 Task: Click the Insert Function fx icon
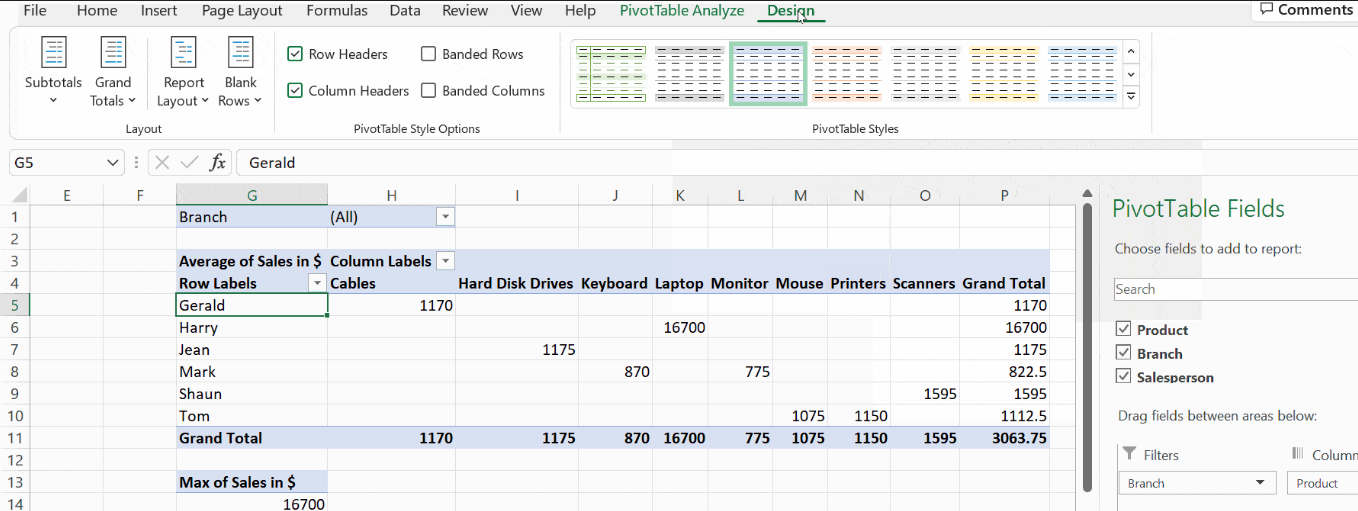point(217,162)
